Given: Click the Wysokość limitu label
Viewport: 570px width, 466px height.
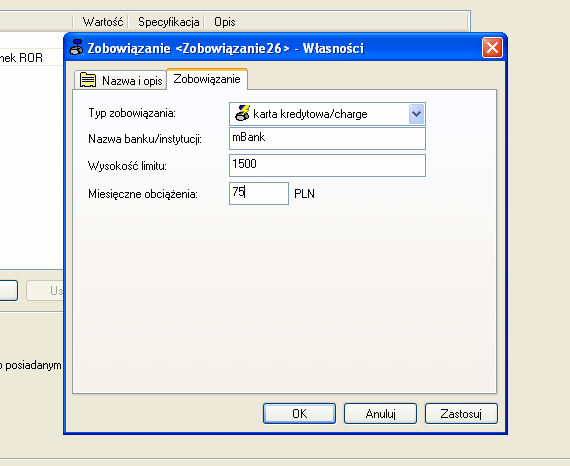Looking at the screenshot, I should tap(127, 166).
